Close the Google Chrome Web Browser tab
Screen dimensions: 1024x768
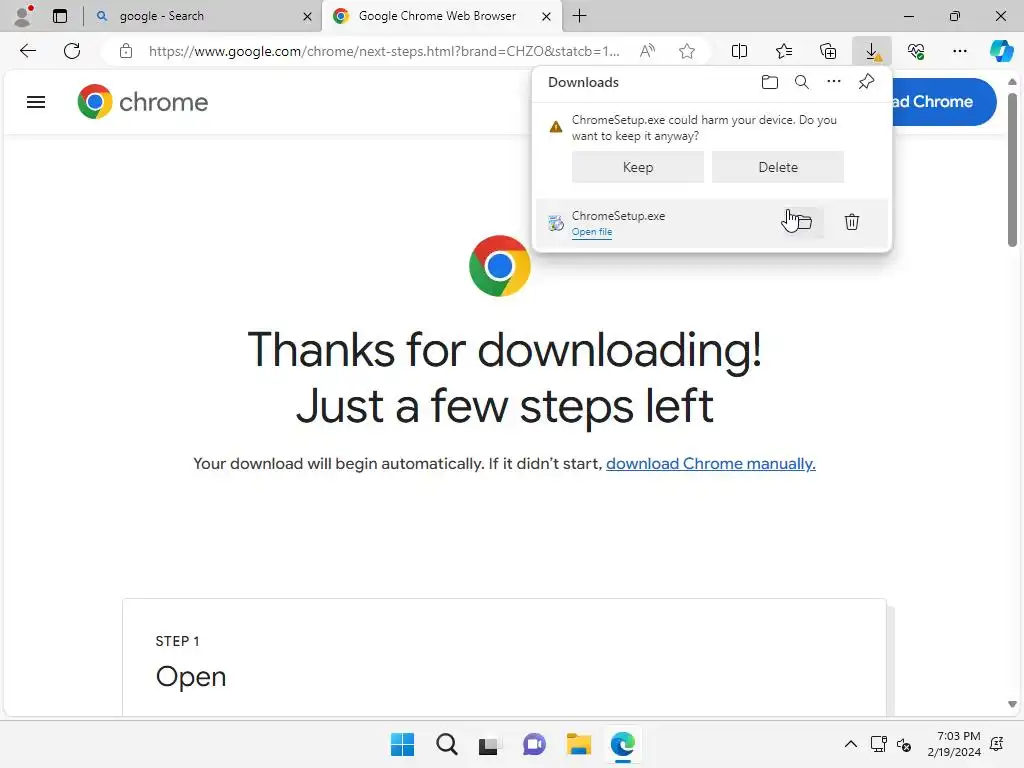tap(547, 16)
